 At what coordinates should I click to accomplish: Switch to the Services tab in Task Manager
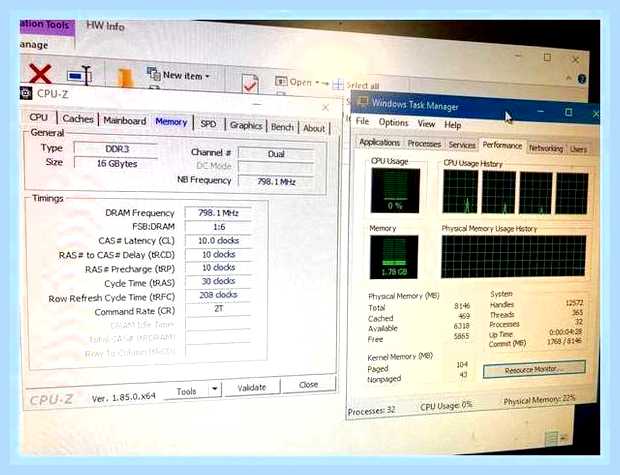click(462, 145)
